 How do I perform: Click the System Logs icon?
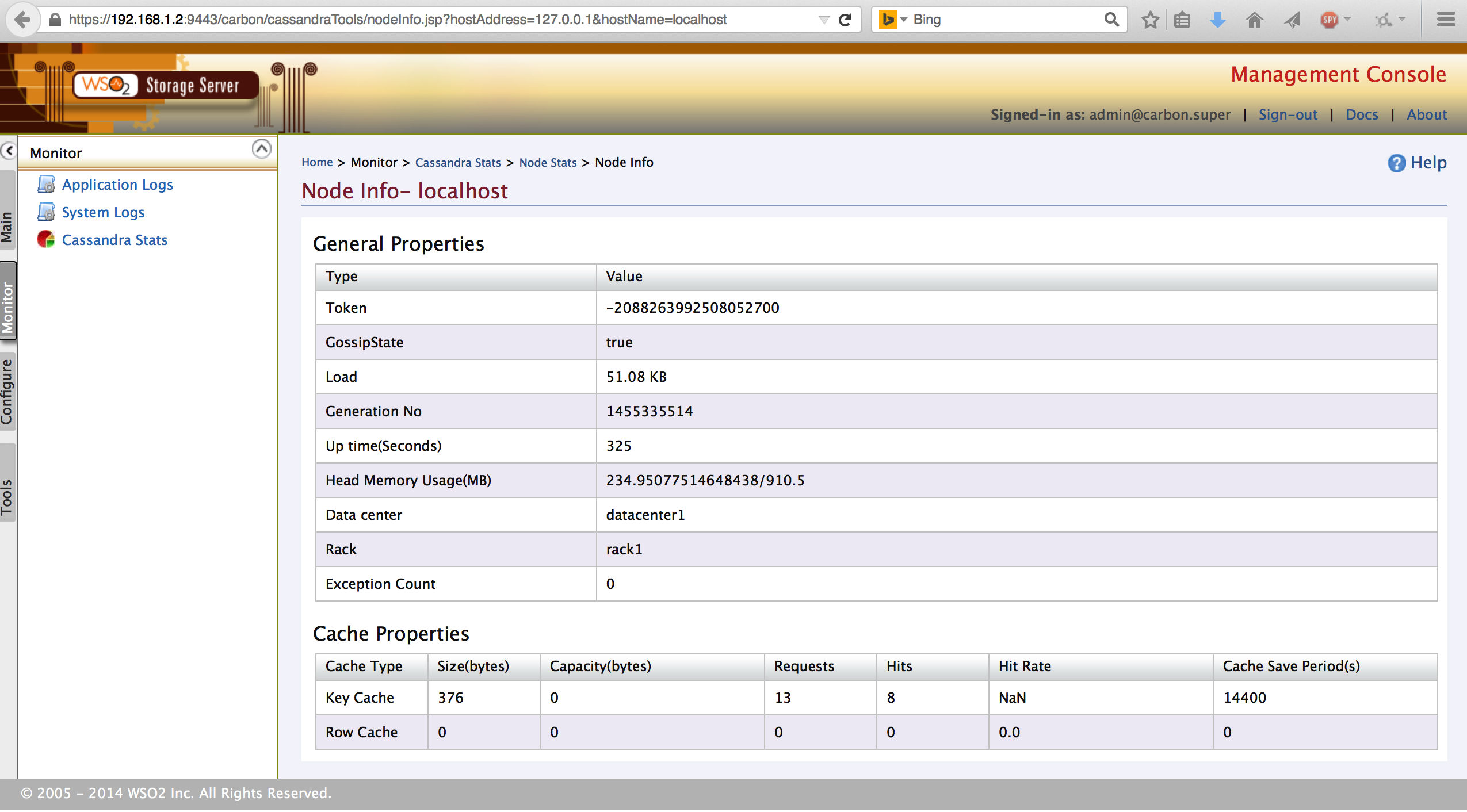pyautogui.click(x=46, y=212)
